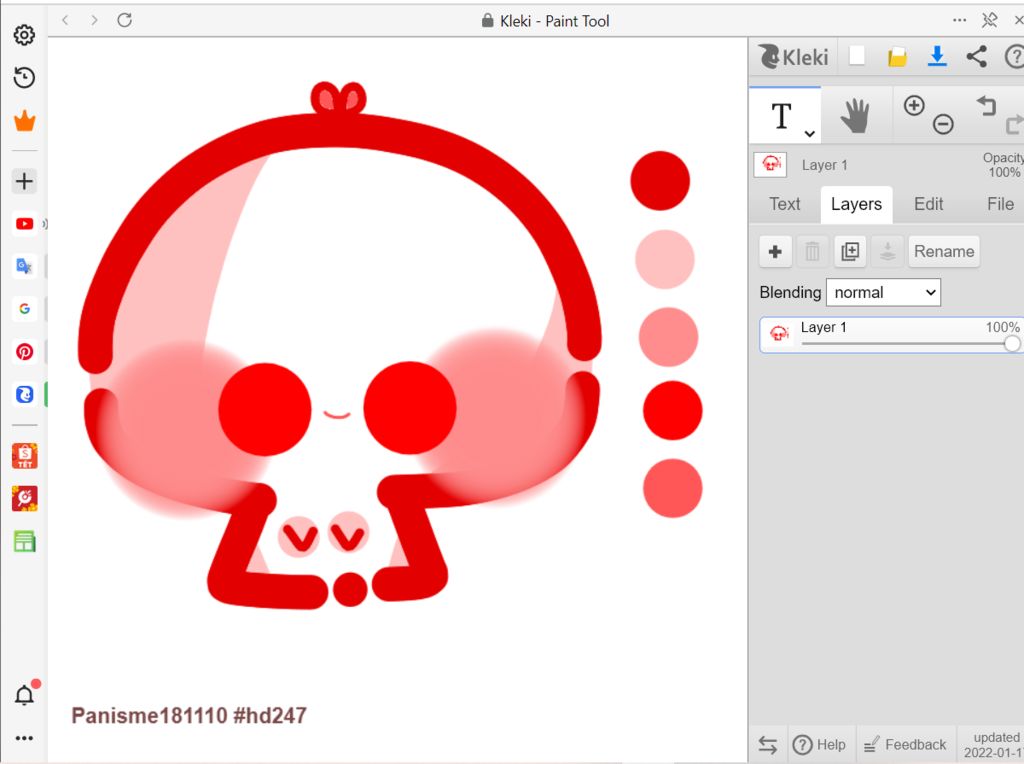Duplicate the current layer
The image size is (1024, 764).
850,251
